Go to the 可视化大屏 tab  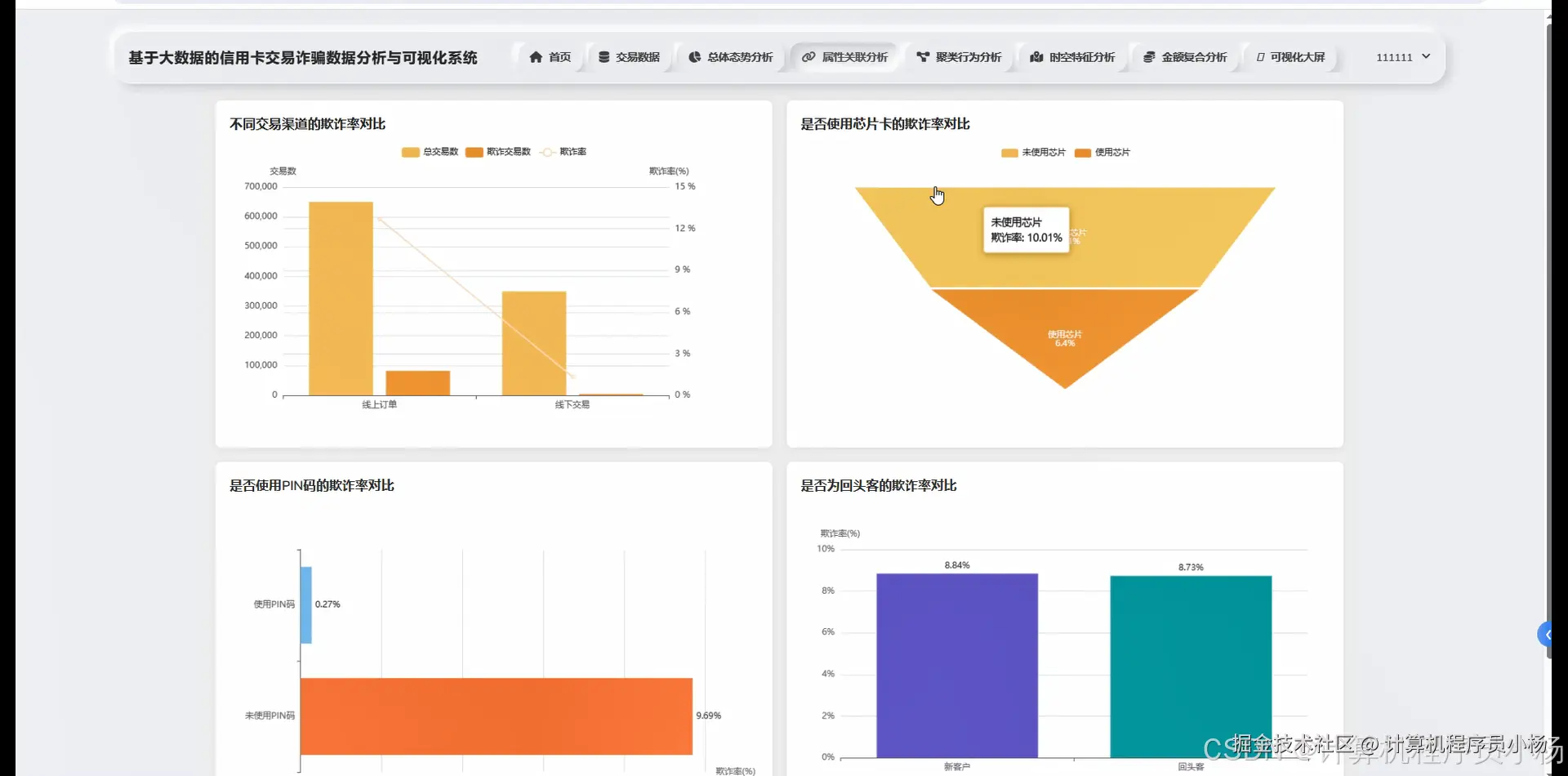pos(1290,57)
